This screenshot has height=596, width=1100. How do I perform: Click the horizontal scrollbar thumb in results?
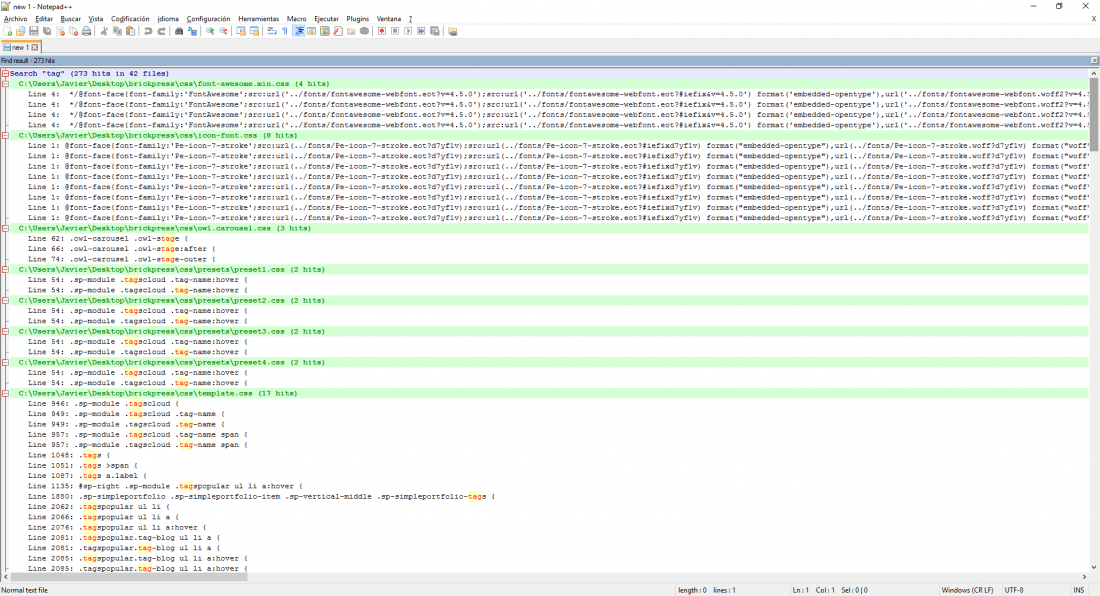click(129, 577)
